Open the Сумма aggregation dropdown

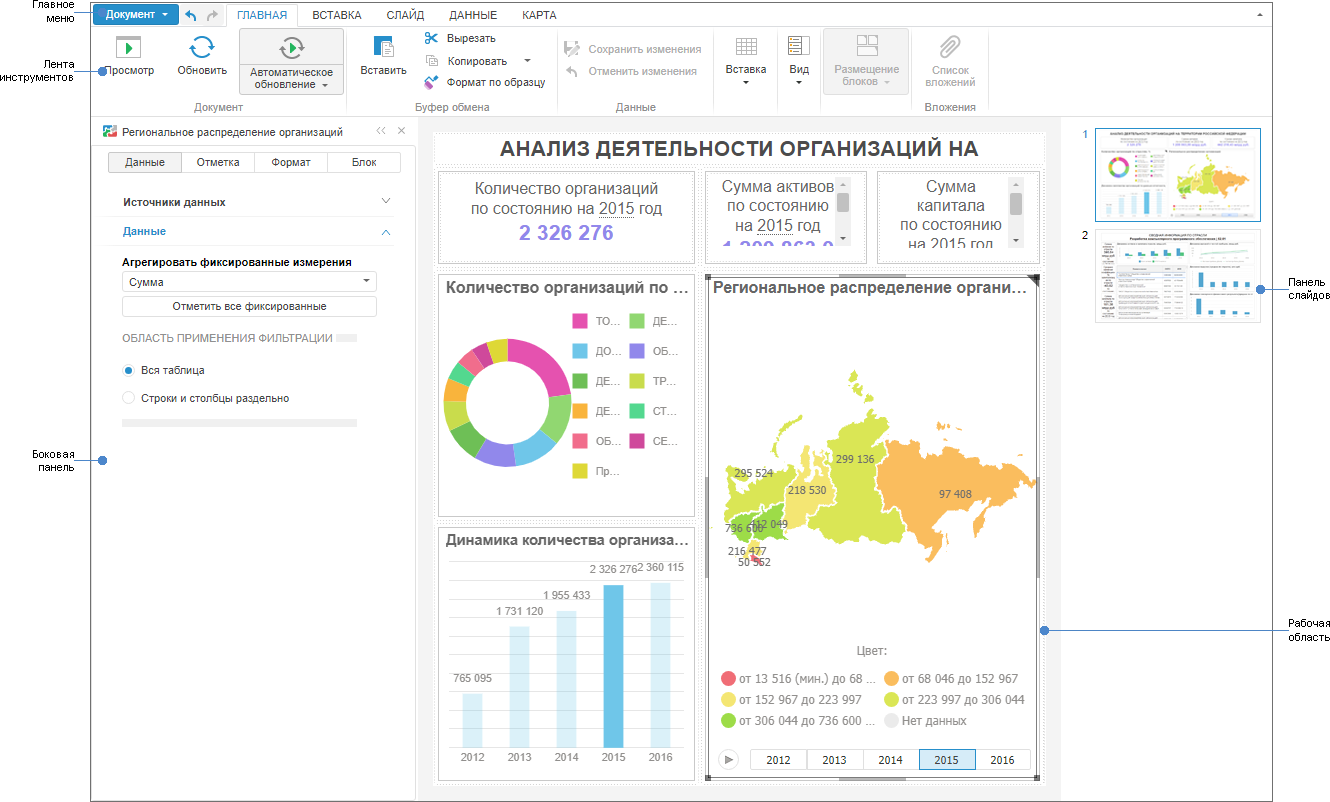[x=249, y=282]
